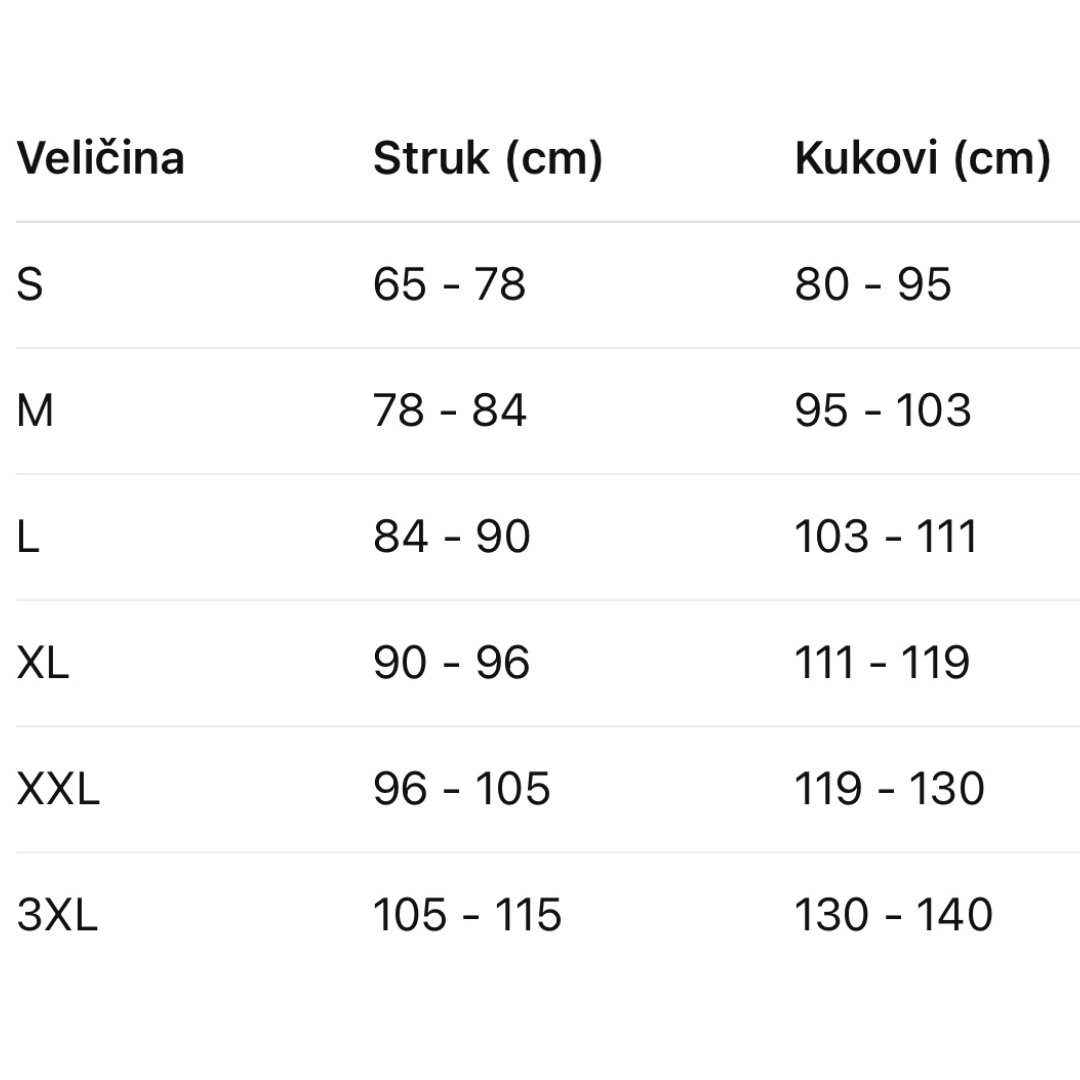This screenshot has height=1080, width=1080.
Task: Click waist value 90 - 96
Action: point(451,663)
